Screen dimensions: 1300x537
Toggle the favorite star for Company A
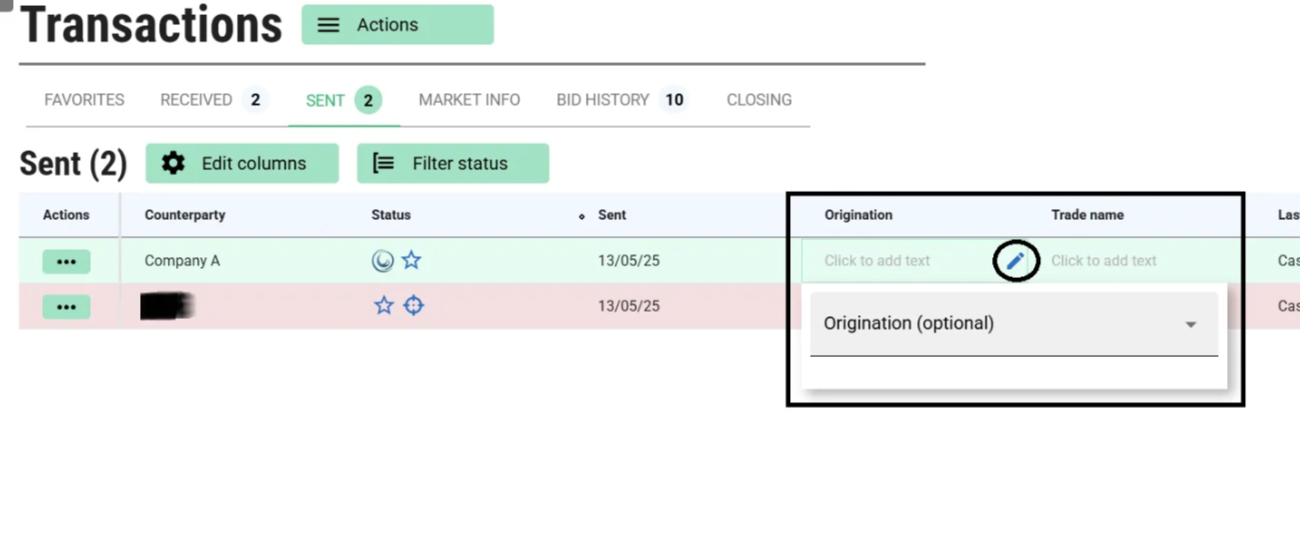click(411, 261)
